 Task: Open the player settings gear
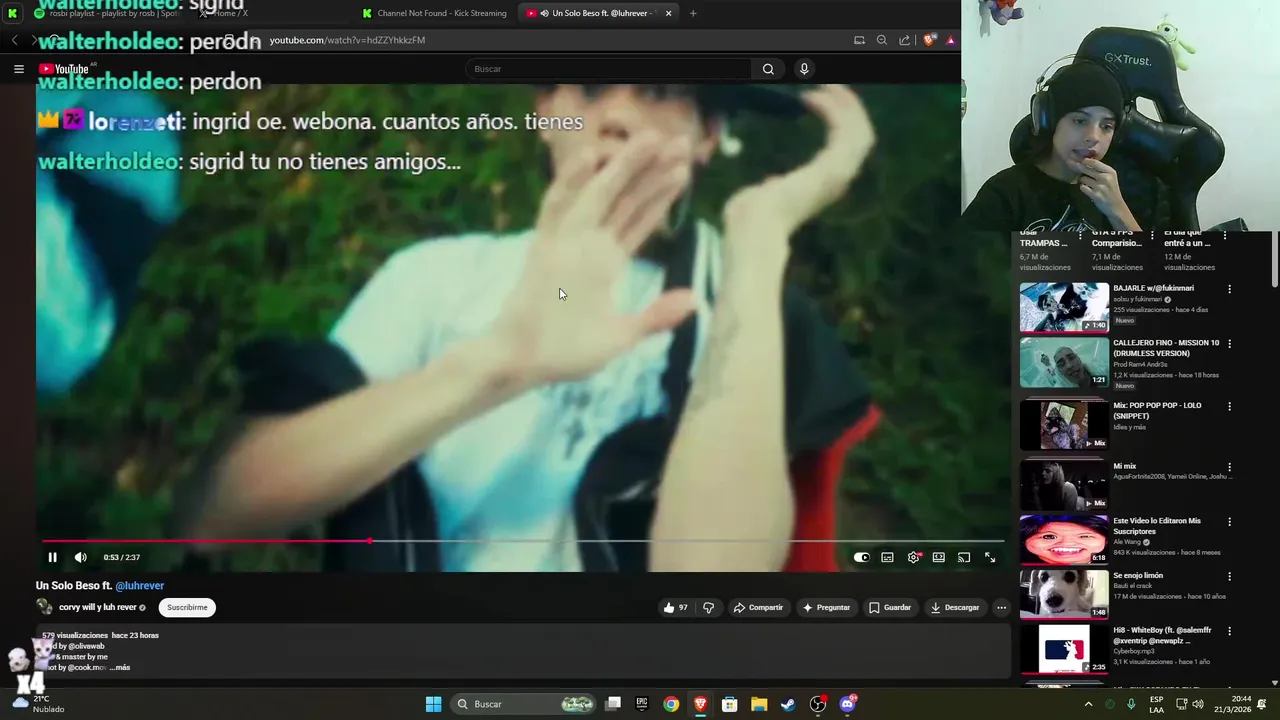click(913, 557)
